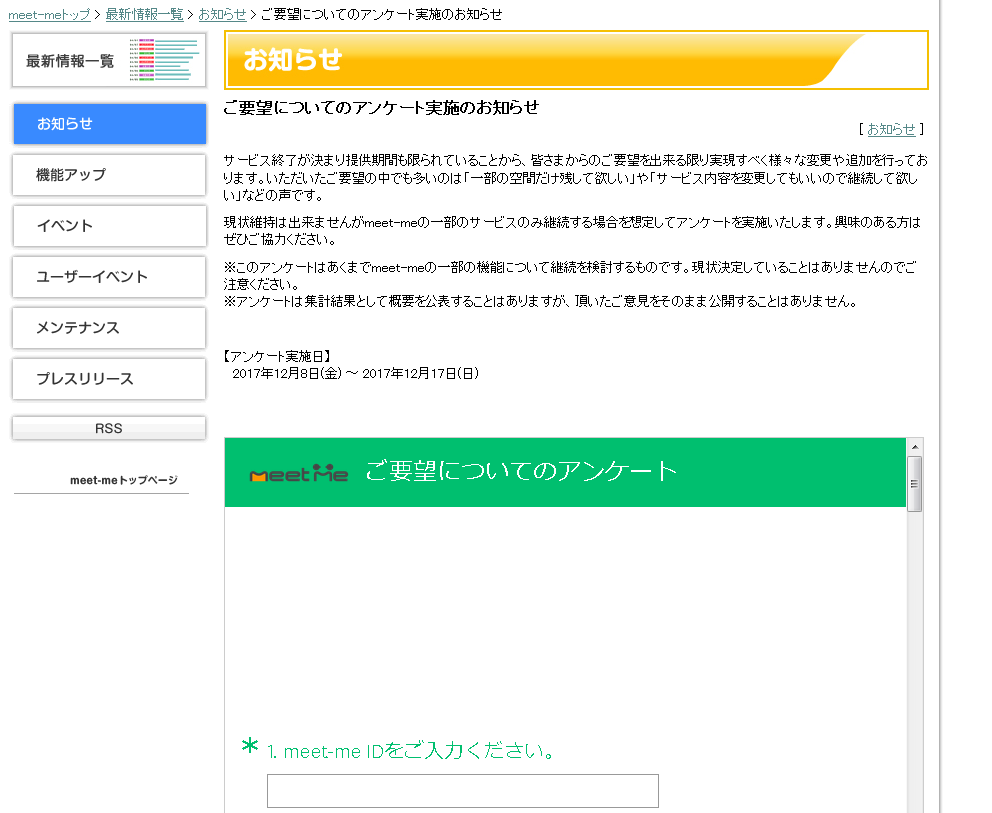Open the お知らせ breadcrumb link

[x=222, y=14]
